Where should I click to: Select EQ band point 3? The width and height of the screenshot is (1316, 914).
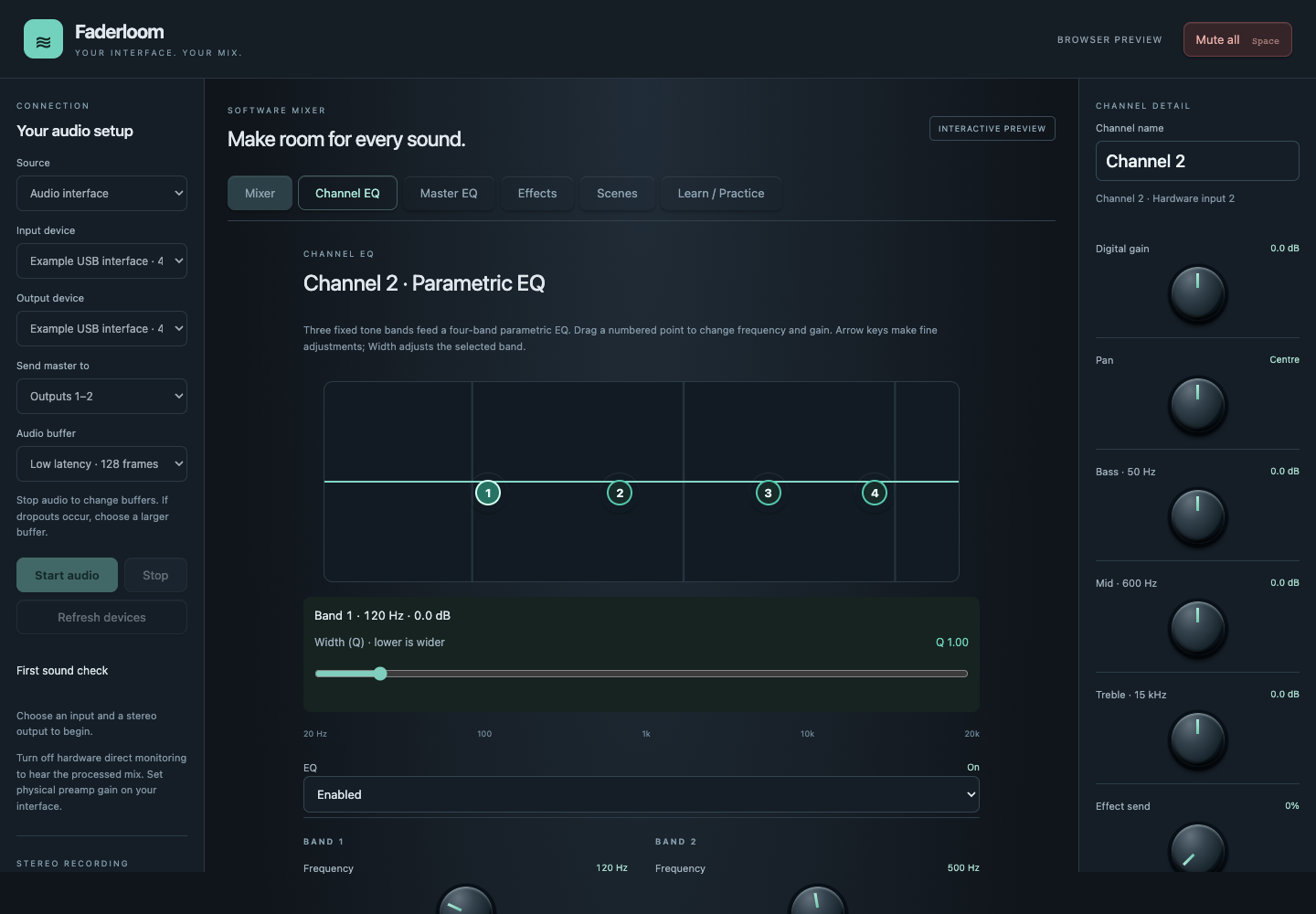[769, 493]
